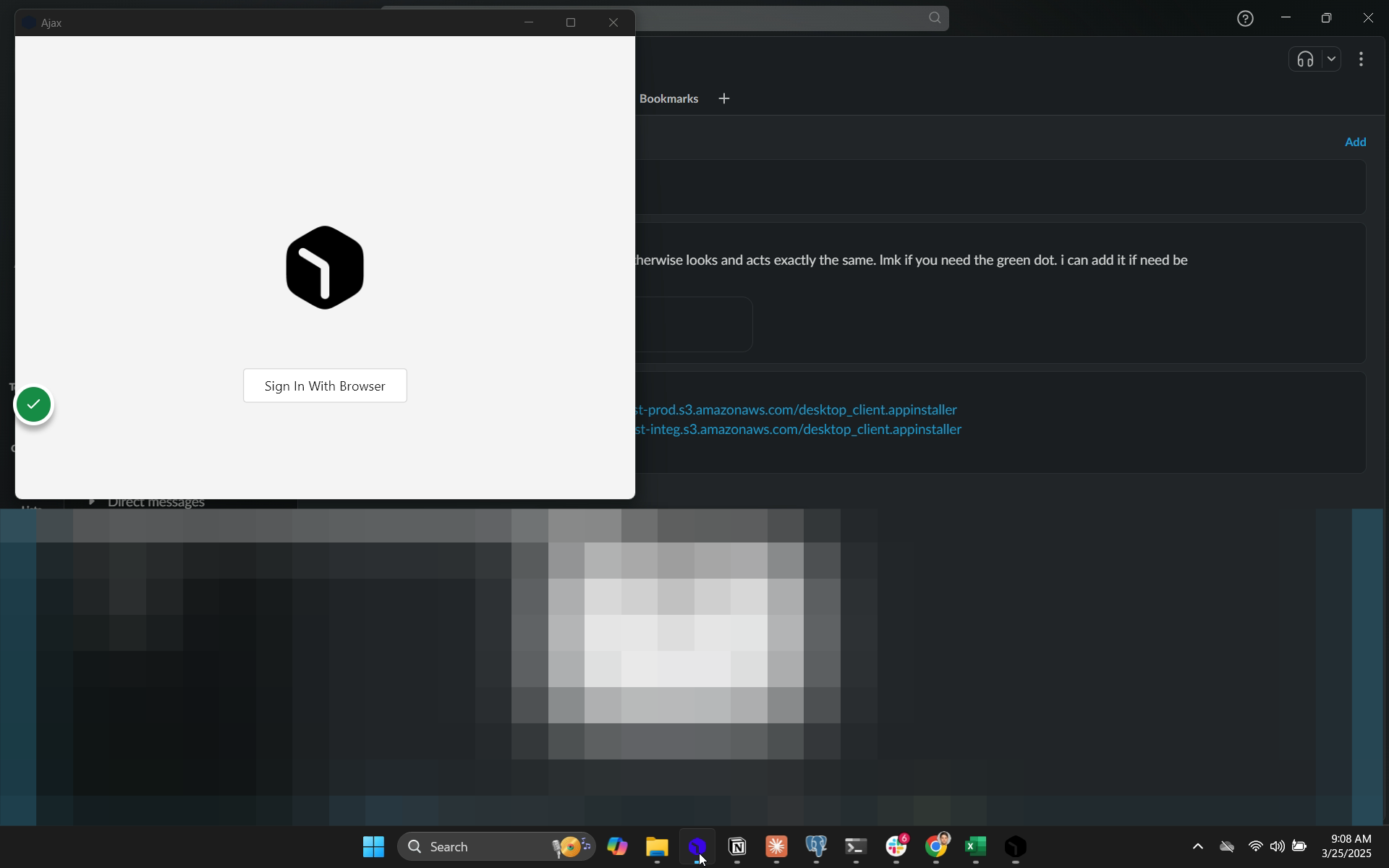Screen dimensions: 1389x868
Task: Click the taskbar Search box
Action: pos(496,846)
